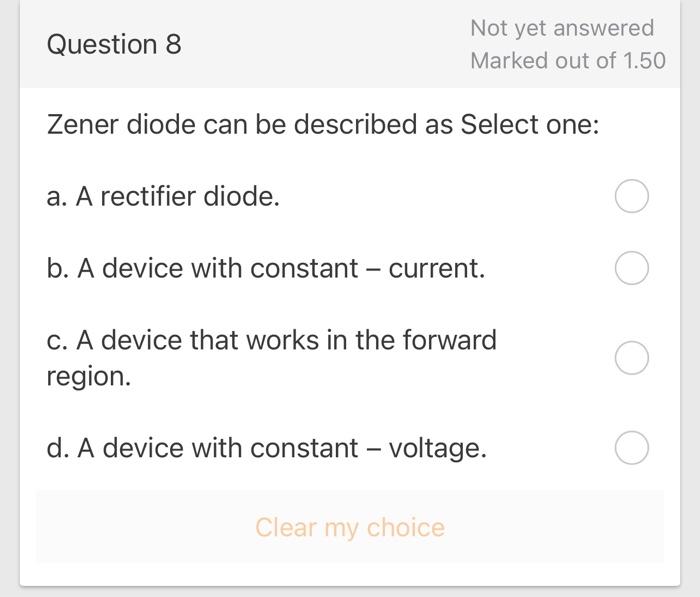Click the 'a. A rectifier diode.' answer text
This screenshot has width=700, height=597.
[x=163, y=197]
